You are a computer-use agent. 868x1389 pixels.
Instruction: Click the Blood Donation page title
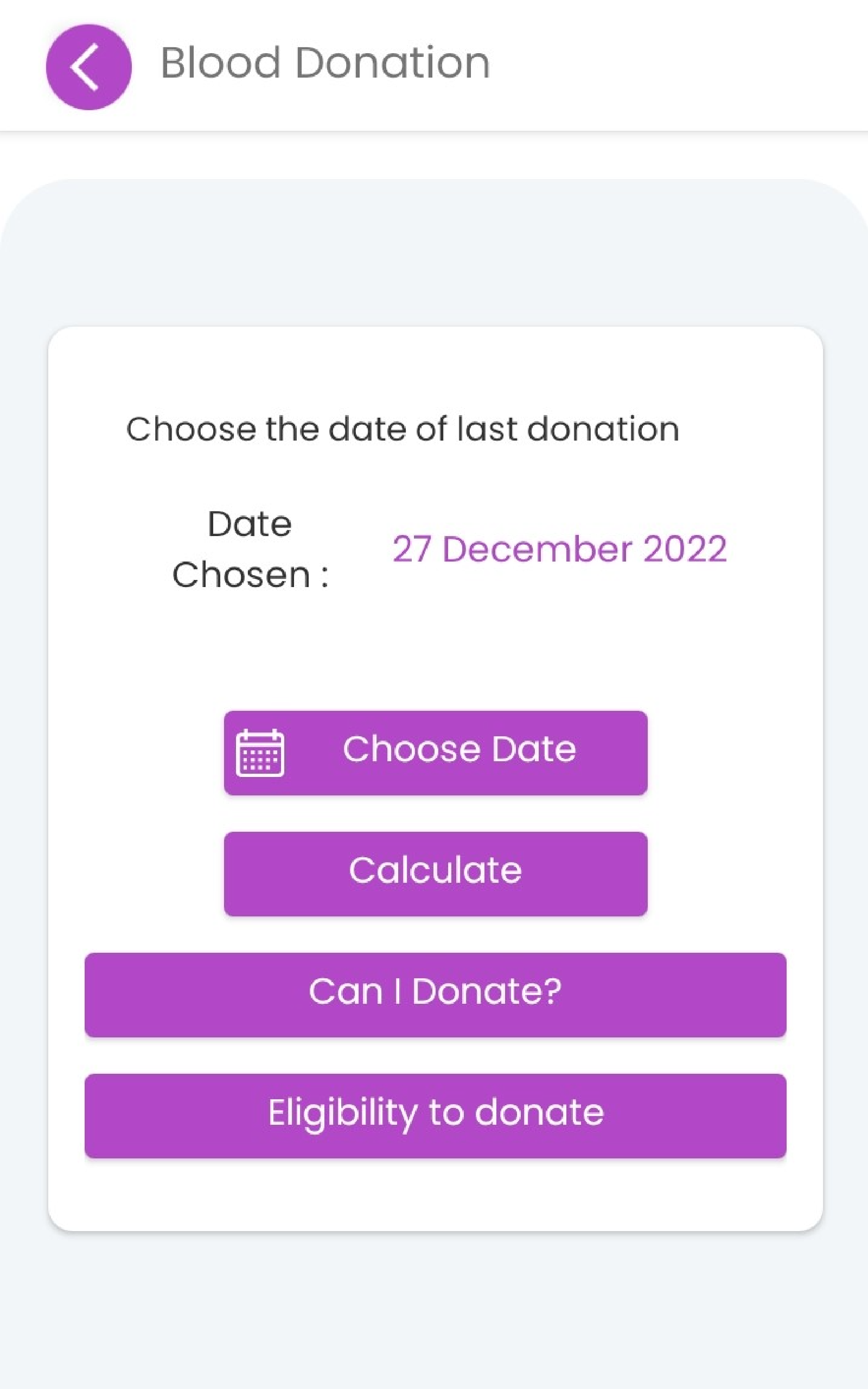pos(325,62)
